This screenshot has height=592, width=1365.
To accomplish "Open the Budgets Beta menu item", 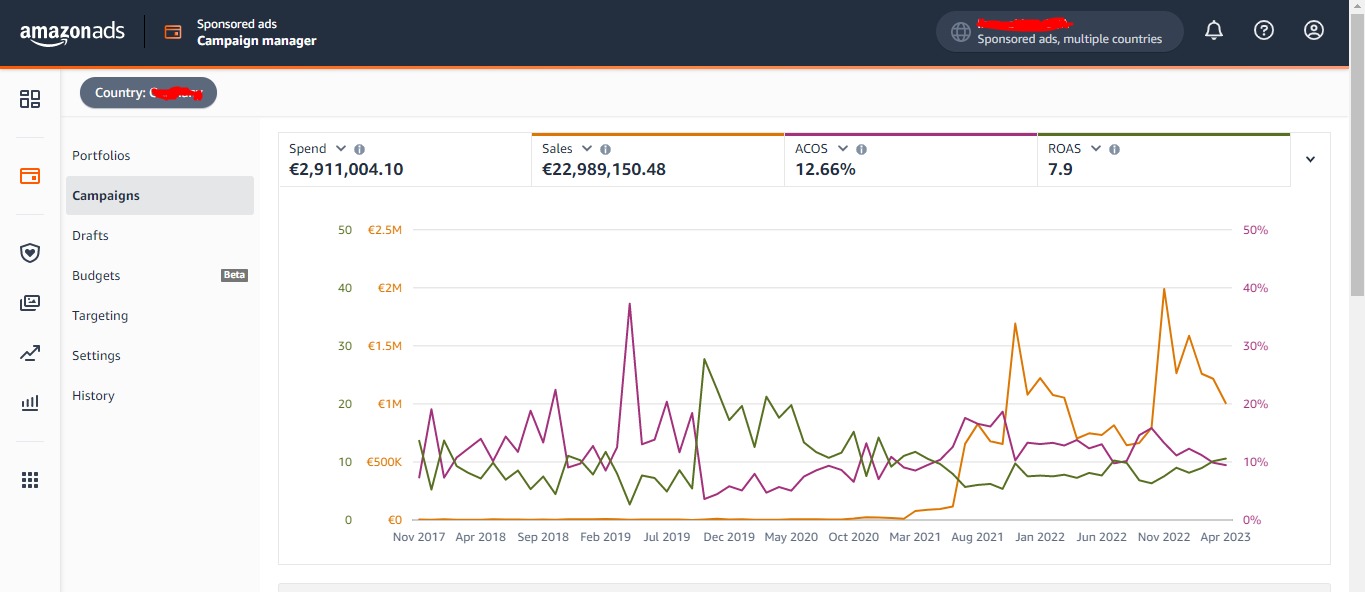I will coord(96,275).
